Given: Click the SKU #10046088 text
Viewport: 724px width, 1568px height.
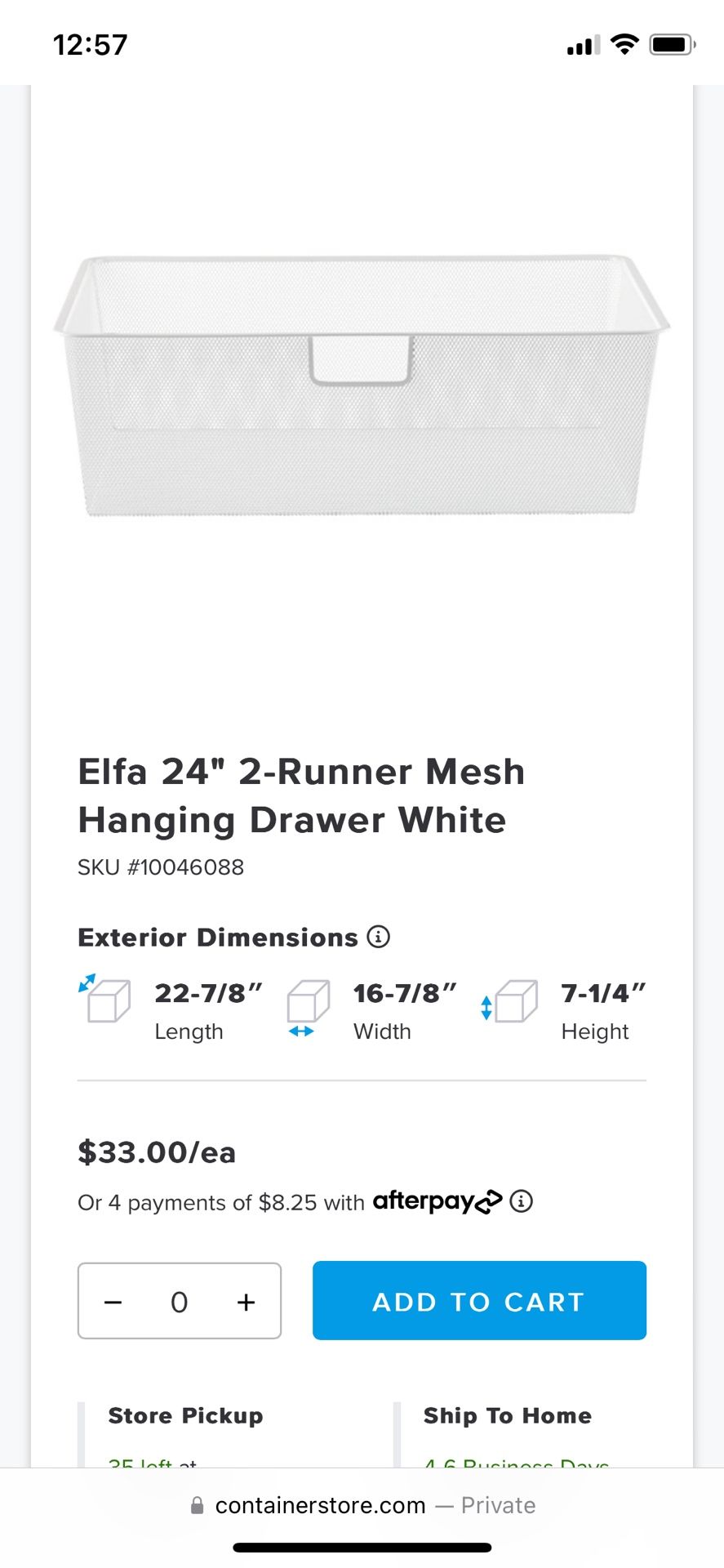Looking at the screenshot, I should [x=160, y=867].
